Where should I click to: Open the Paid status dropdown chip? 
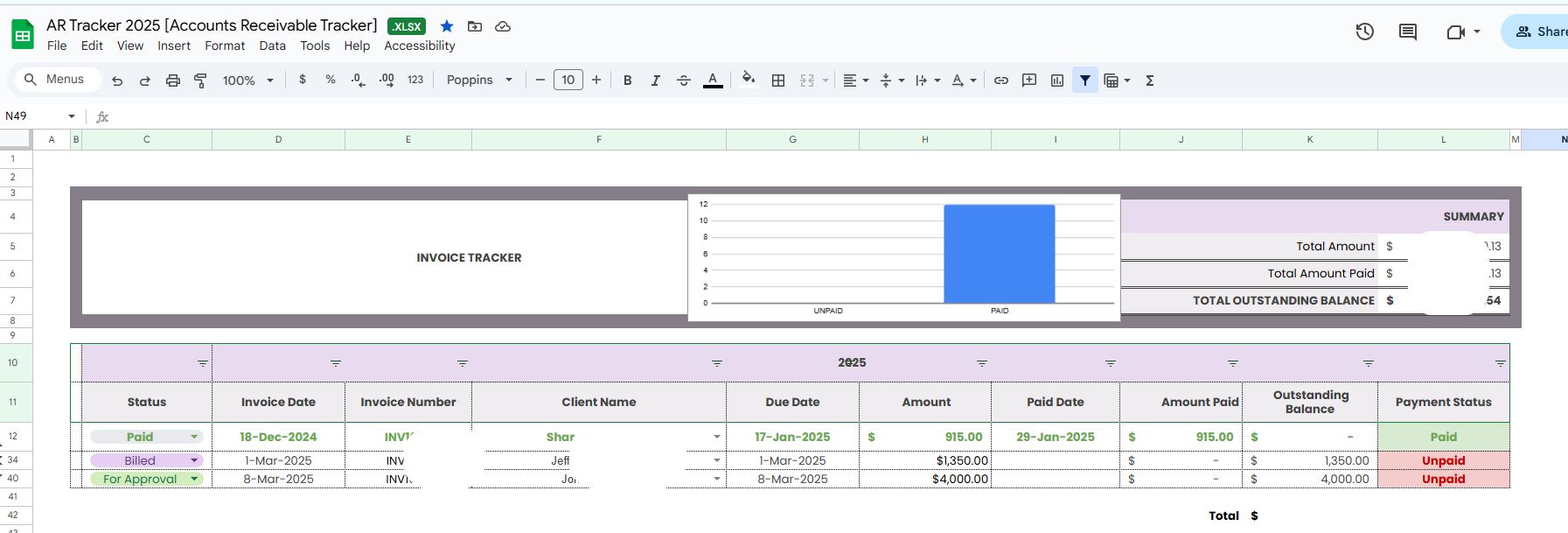(x=147, y=437)
